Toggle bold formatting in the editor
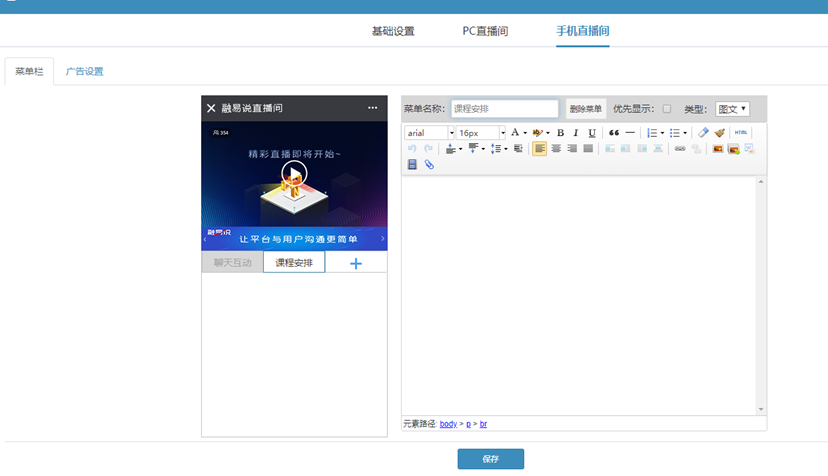 560,133
